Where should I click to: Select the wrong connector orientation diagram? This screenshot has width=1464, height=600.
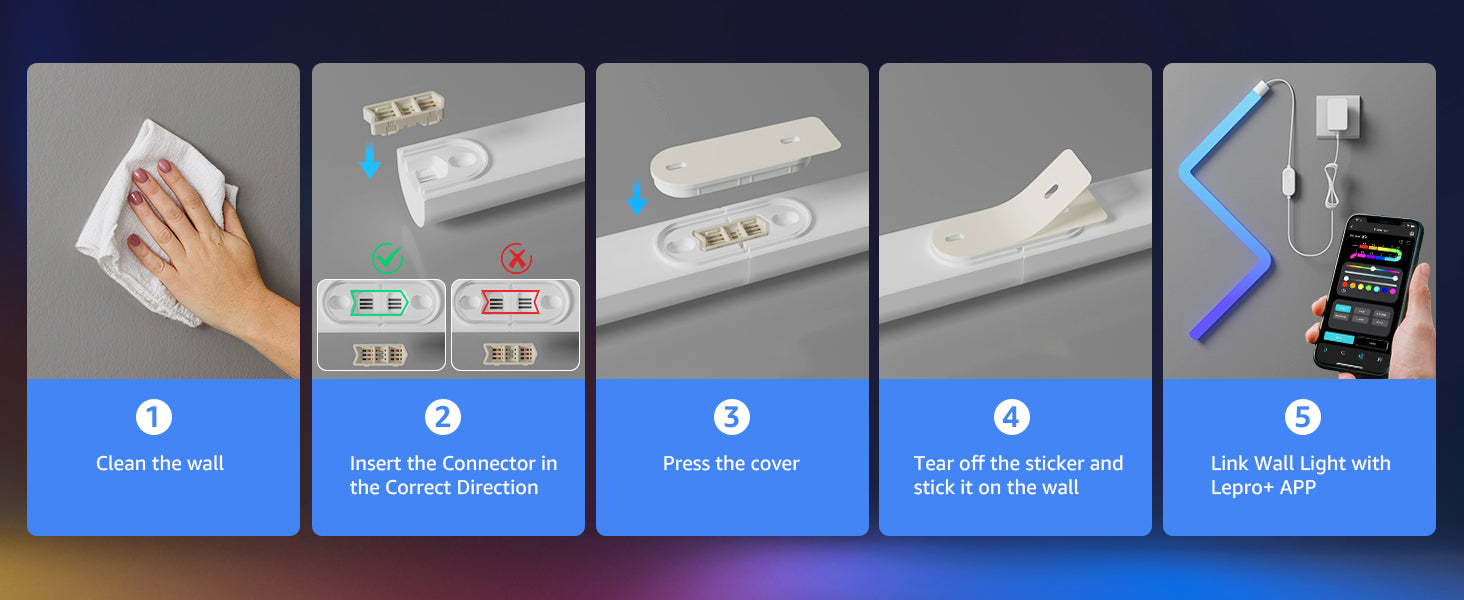515,325
